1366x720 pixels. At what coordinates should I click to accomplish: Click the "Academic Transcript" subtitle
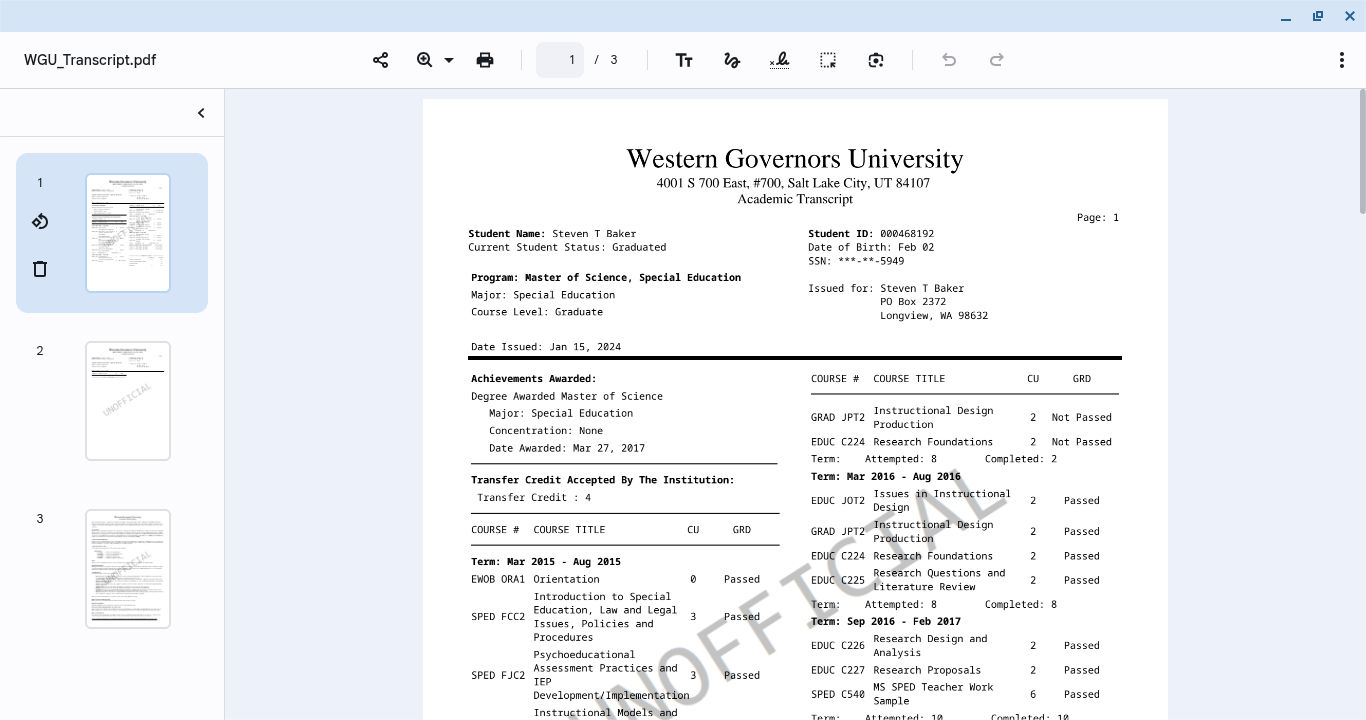pyautogui.click(x=795, y=199)
